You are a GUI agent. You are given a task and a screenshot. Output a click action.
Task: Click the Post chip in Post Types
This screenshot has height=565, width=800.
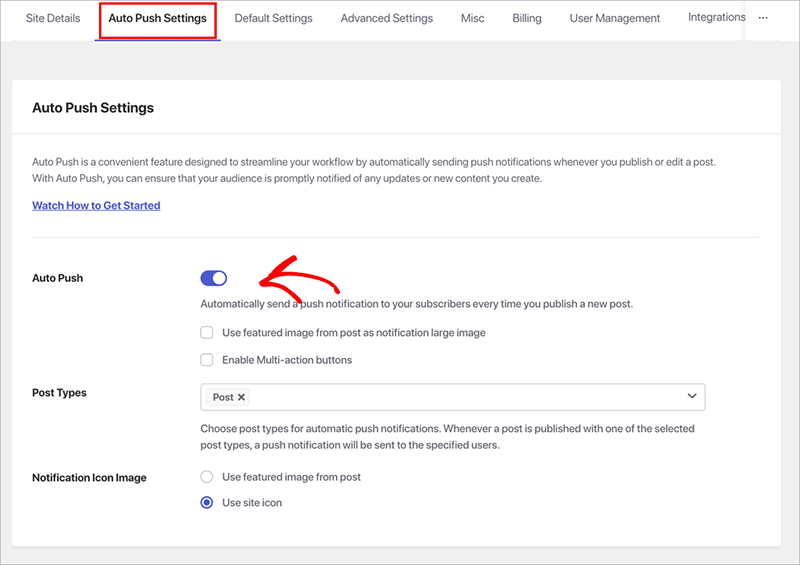tap(223, 397)
